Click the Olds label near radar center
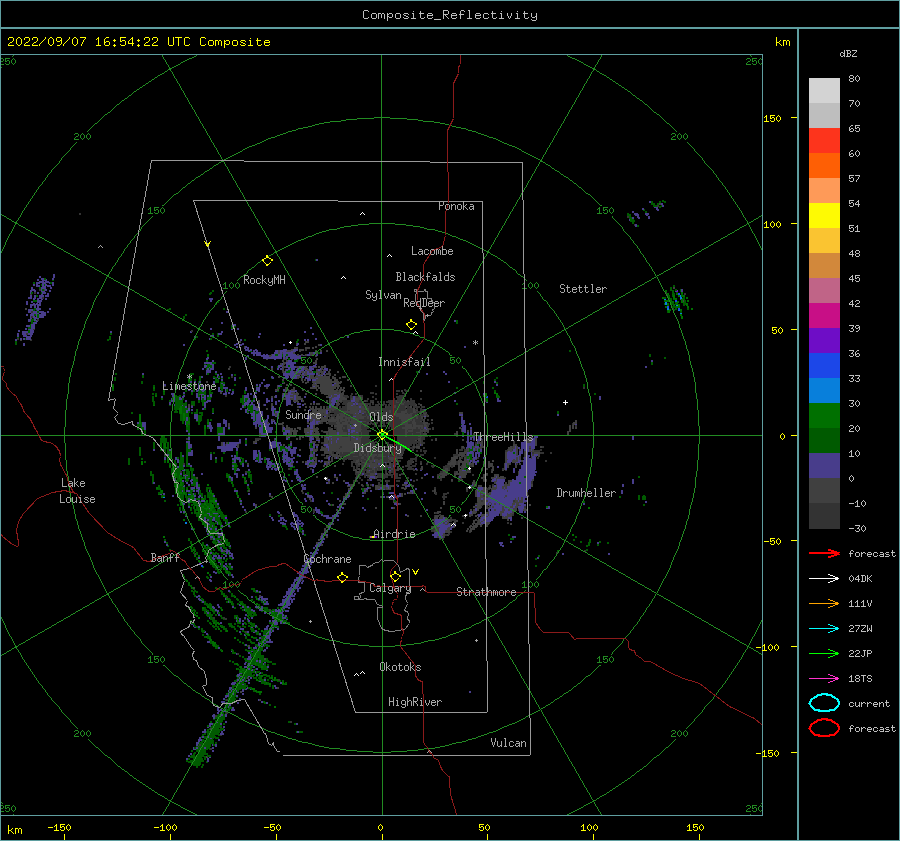 [381, 417]
